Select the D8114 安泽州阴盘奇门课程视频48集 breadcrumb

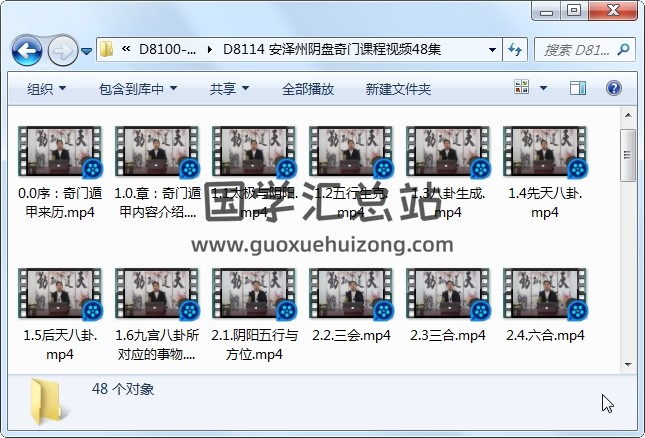pyautogui.click(x=332, y=49)
